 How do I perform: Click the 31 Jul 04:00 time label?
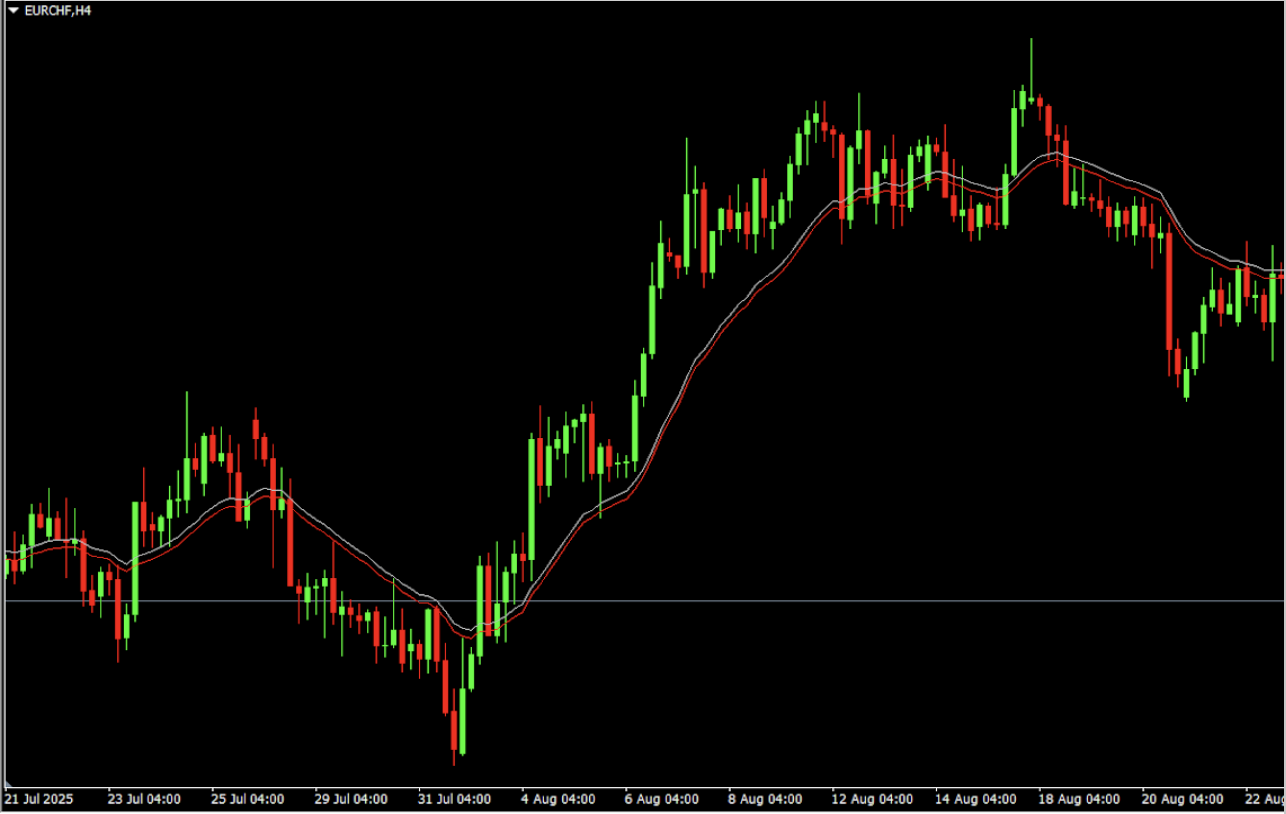pos(454,799)
